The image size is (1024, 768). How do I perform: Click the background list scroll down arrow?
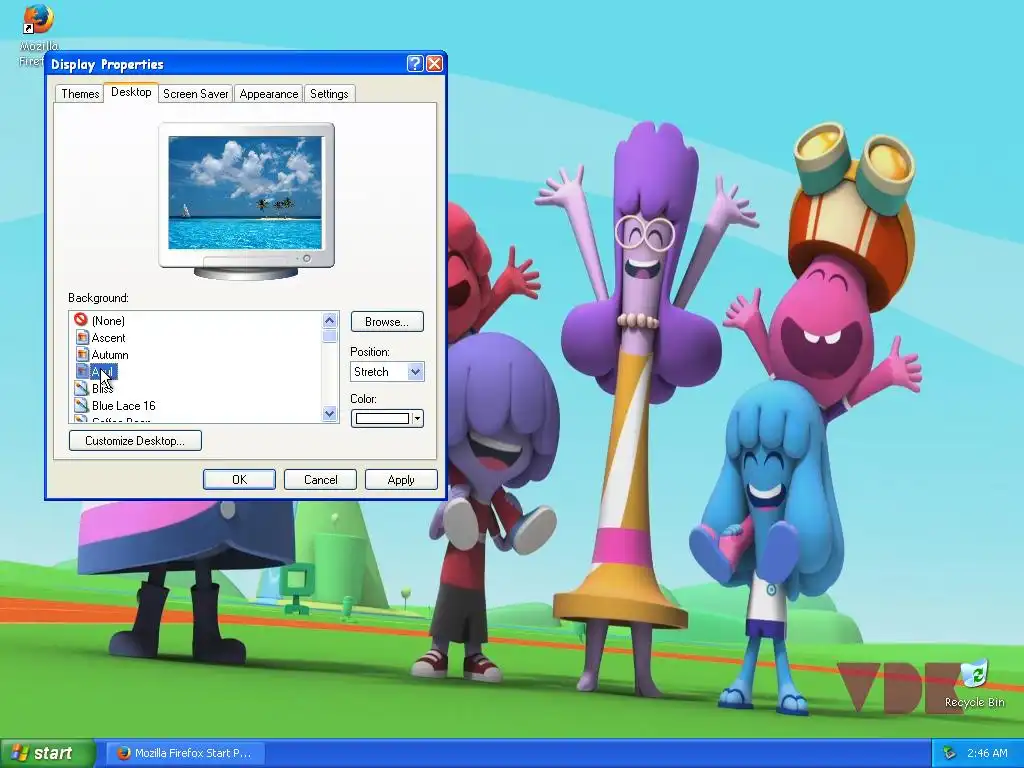tap(330, 413)
